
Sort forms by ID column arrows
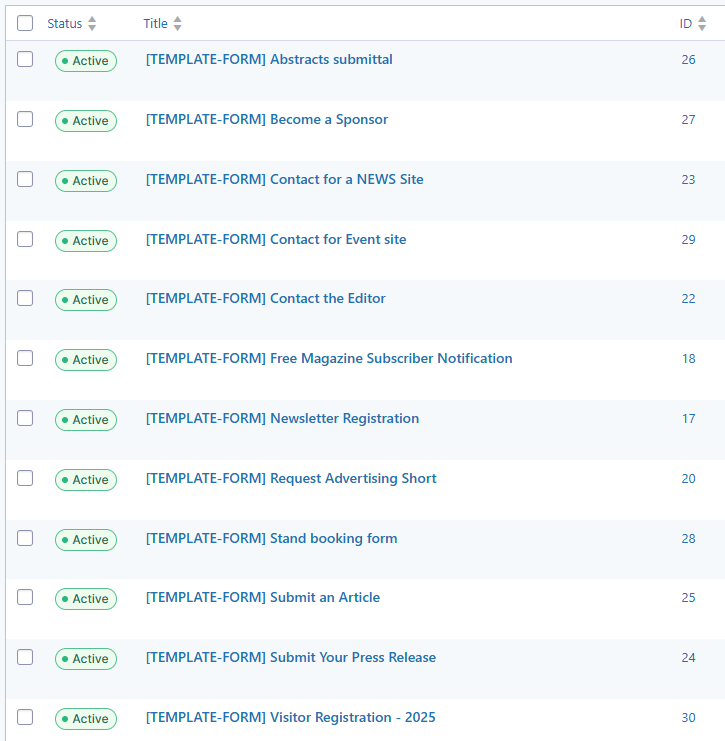click(x=702, y=24)
